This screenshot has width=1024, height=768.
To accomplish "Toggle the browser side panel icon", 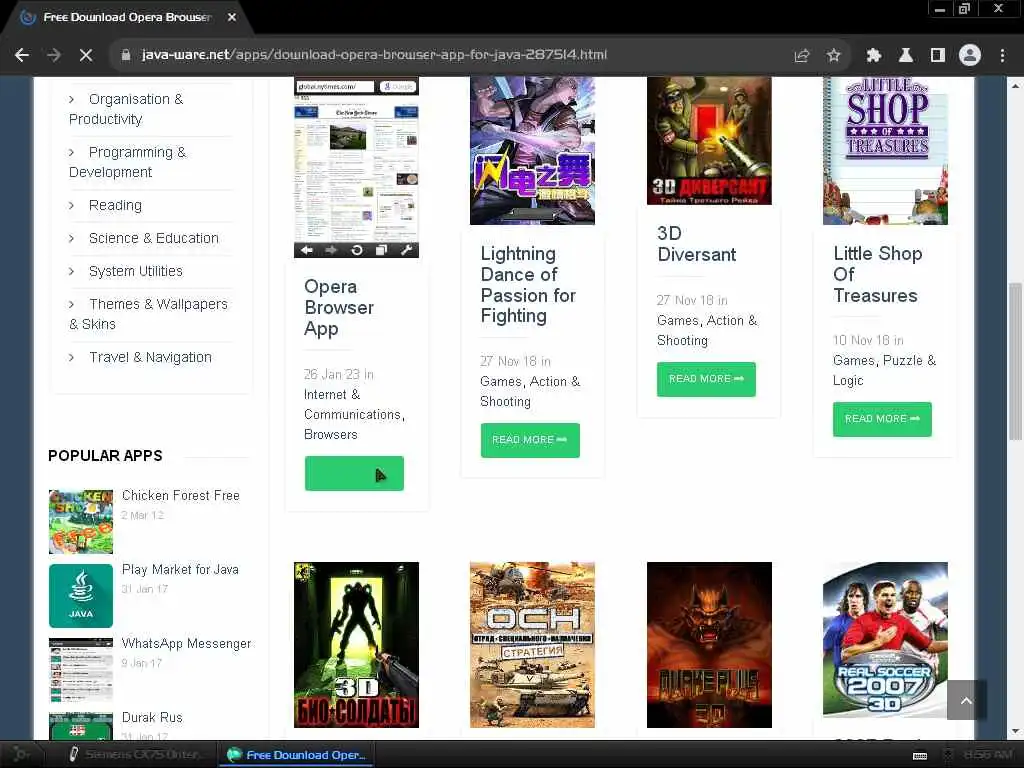I will [938, 56].
